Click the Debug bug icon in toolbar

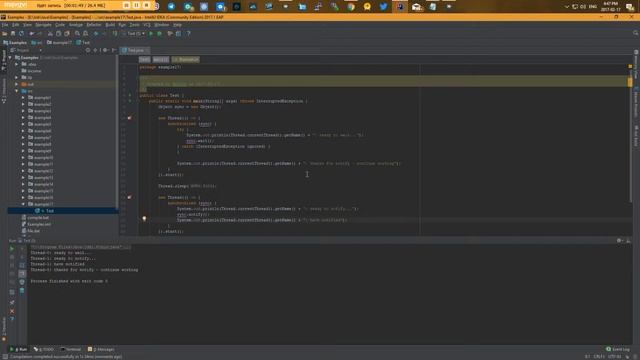coord(160,33)
